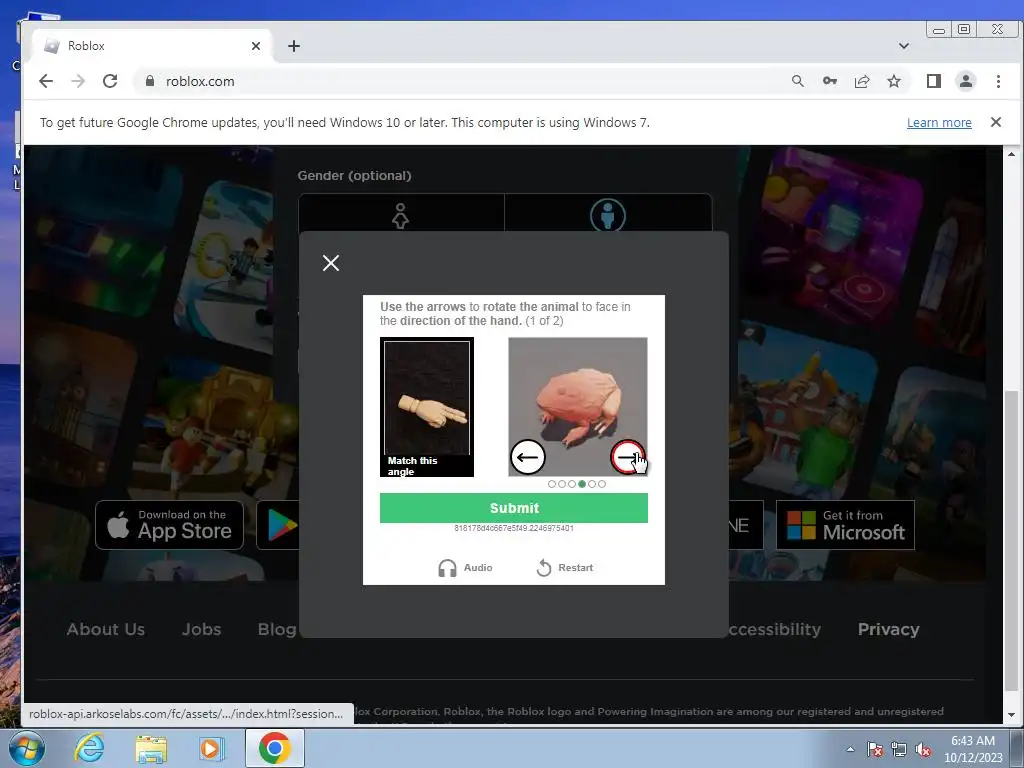Click the roblox.com address bar
This screenshot has height=768, width=1024.
[457, 81]
